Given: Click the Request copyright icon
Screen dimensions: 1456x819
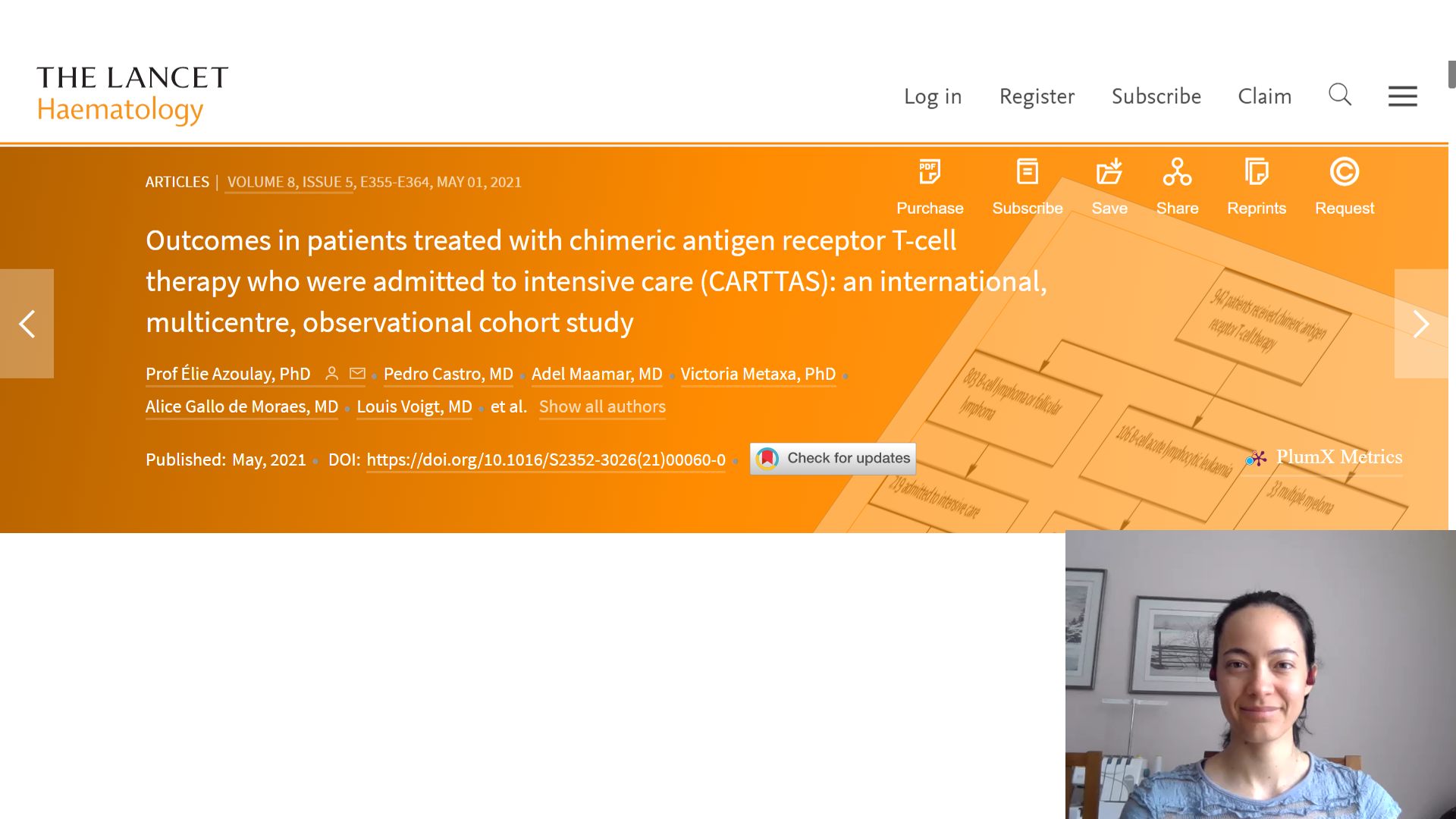Looking at the screenshot, I should pos(1344,173).
